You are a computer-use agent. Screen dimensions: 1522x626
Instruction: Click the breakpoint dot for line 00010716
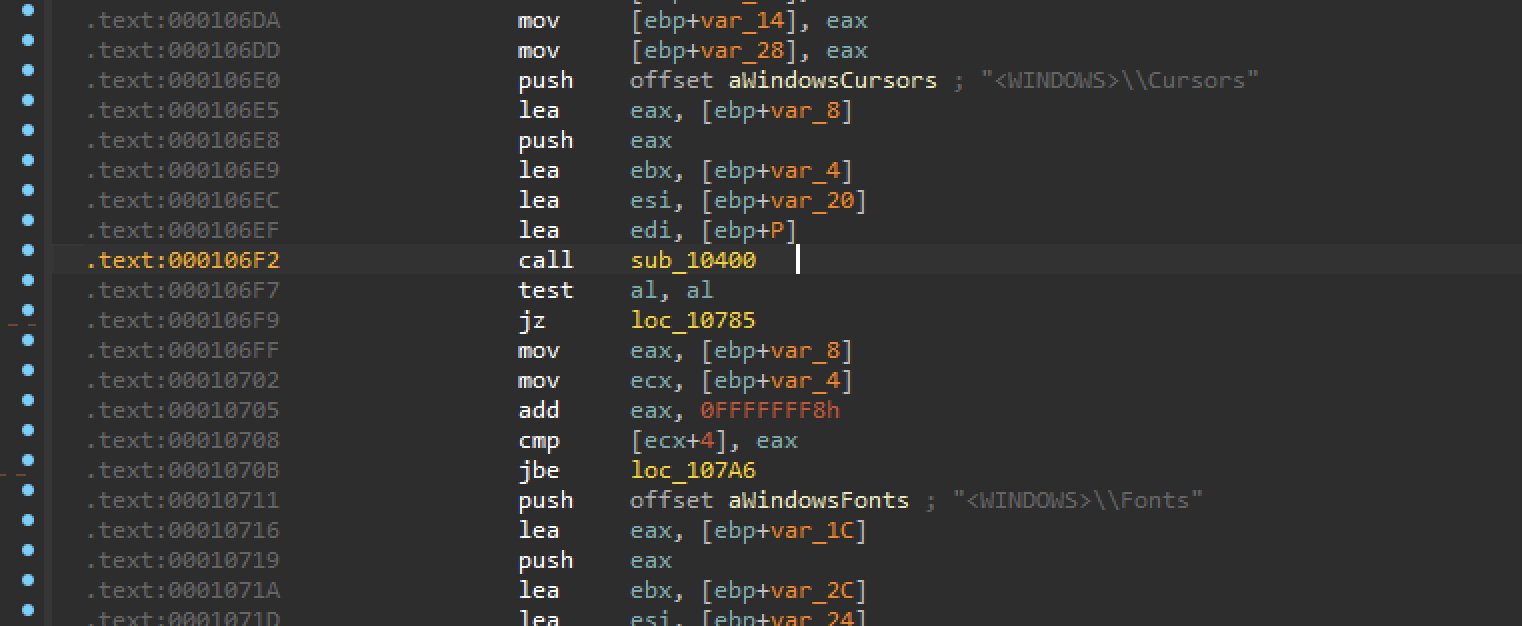[x=28, y=520]
